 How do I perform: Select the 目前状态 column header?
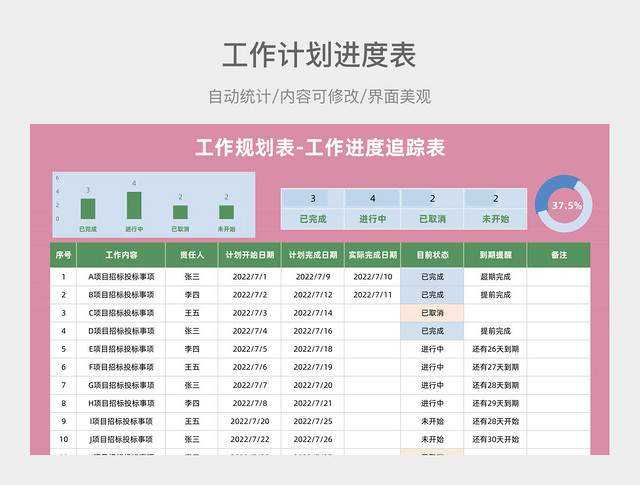pyautogui.click(x=432, y=255)
